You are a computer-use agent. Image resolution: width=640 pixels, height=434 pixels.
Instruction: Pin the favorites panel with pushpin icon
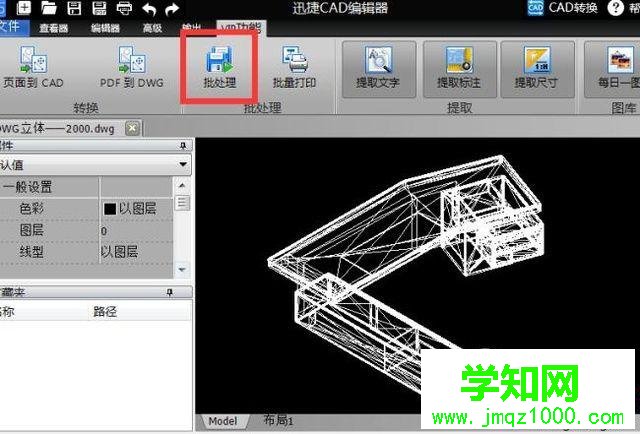coord(170,292)
